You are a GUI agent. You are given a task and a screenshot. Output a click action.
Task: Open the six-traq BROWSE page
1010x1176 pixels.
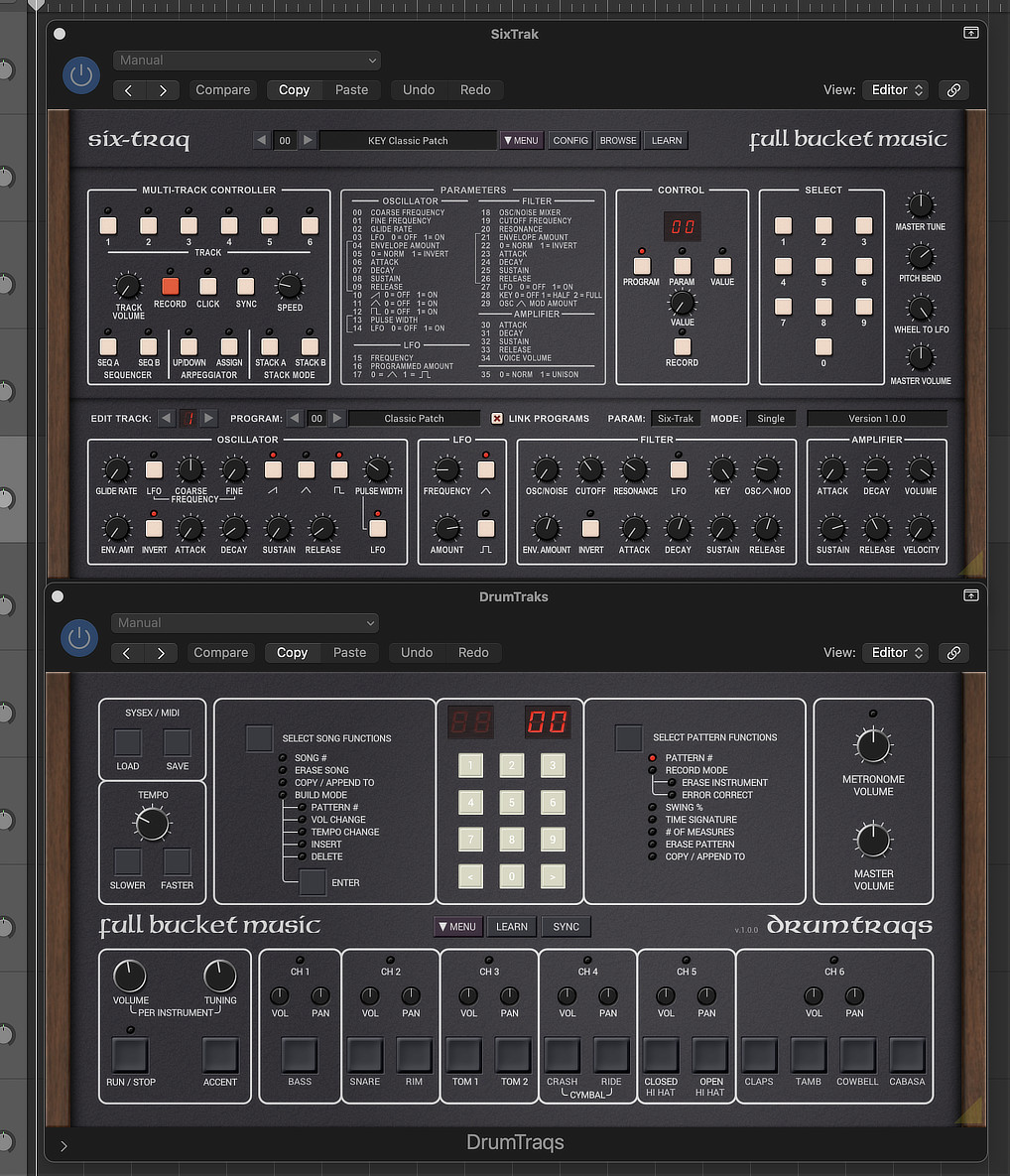(x=618, y=140)
